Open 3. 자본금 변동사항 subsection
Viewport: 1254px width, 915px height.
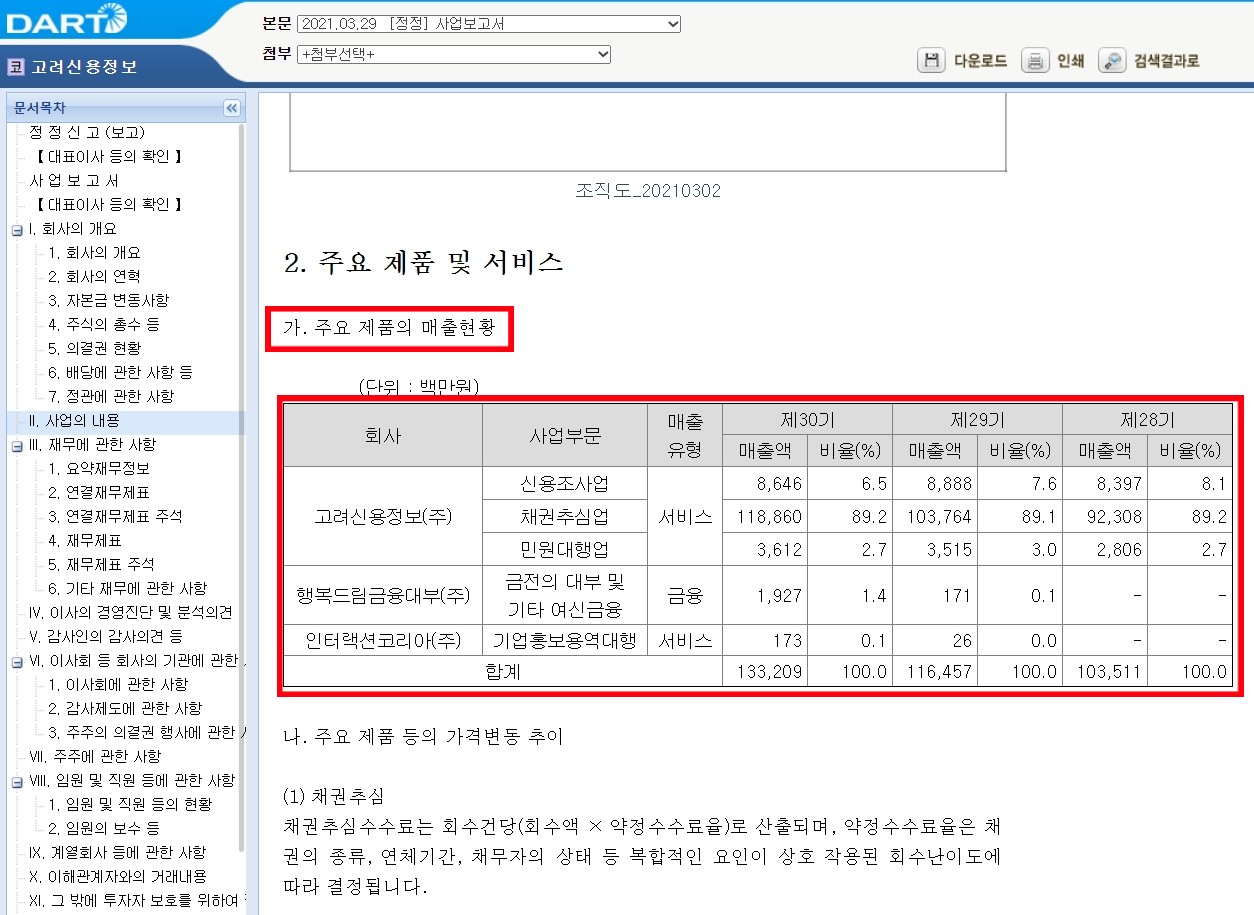coord(108,300)
